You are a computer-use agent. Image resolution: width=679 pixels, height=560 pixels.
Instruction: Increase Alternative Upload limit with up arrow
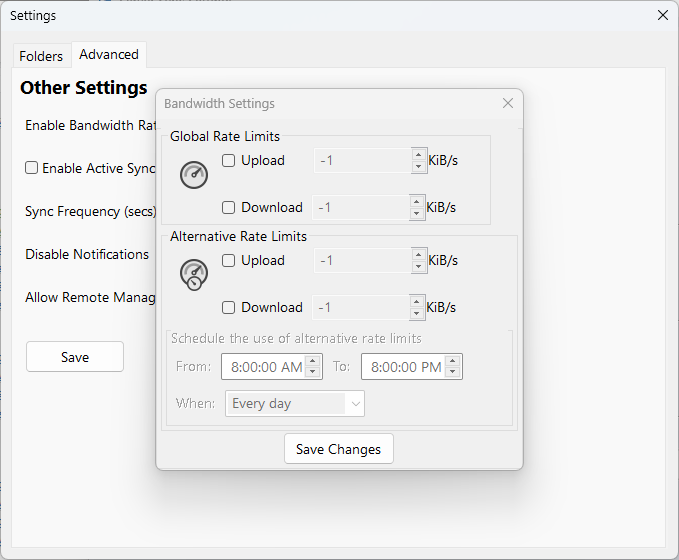coord(418,255)
